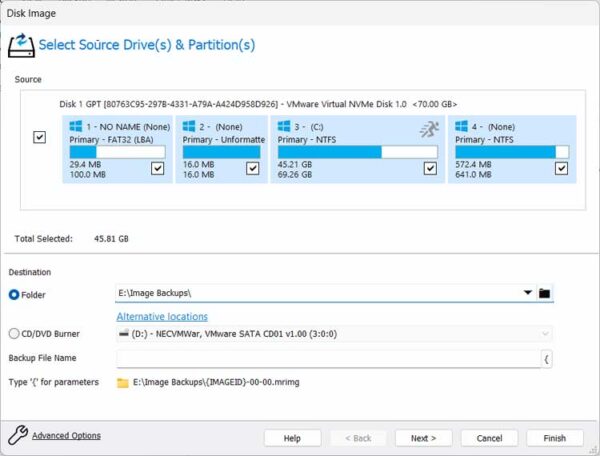Image resolution: width=600 pixels, height=456 pixels.
Task: Click the Windows logo on partition 2
Action: click(x=190, y=128)
